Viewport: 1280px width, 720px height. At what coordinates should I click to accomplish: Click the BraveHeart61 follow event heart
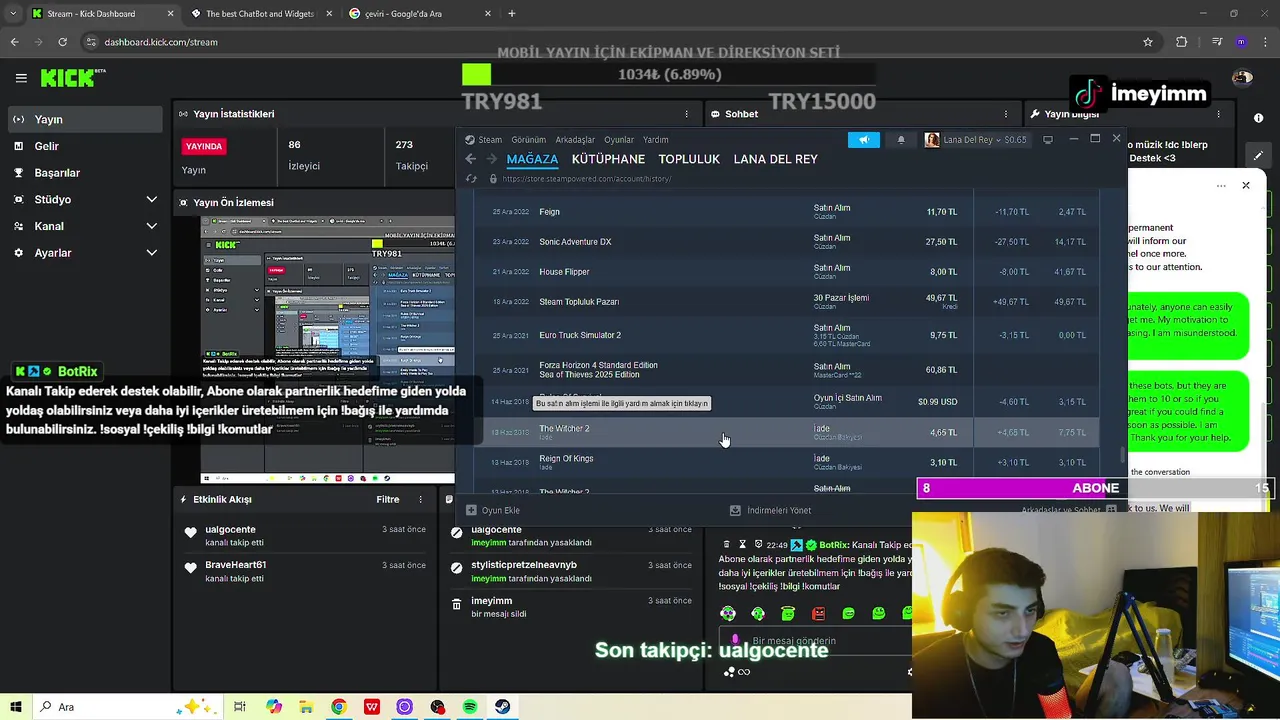(x=191, y=568)
